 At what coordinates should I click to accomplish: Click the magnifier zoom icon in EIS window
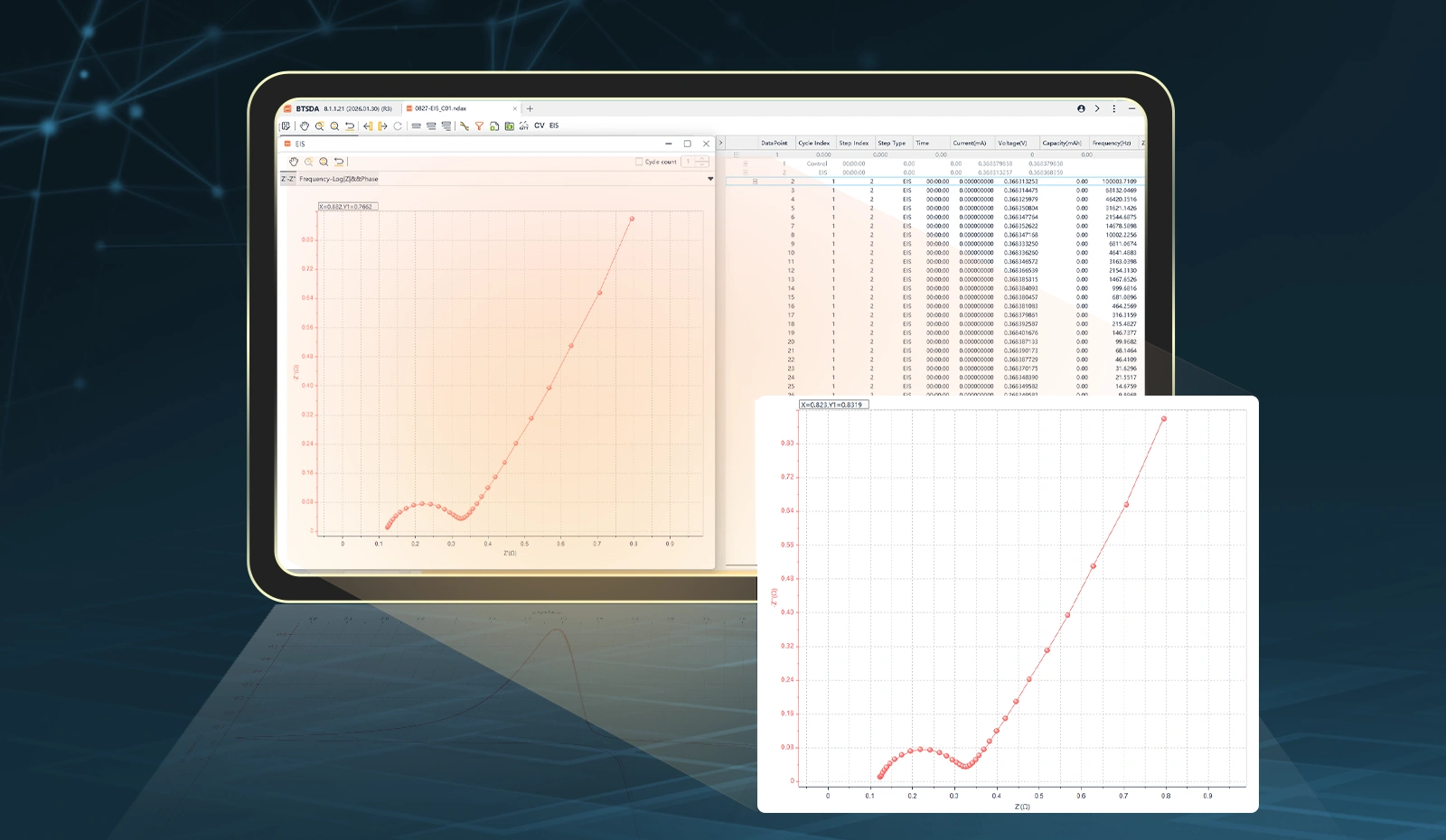click(324, 162)
